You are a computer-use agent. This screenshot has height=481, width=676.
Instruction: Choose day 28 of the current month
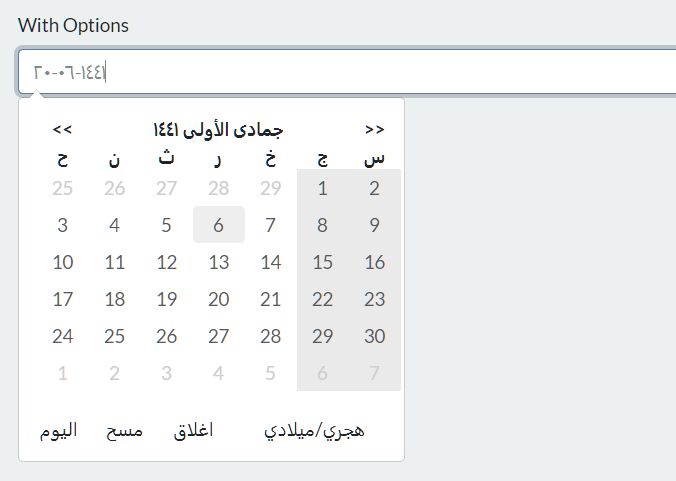[270, 336]
